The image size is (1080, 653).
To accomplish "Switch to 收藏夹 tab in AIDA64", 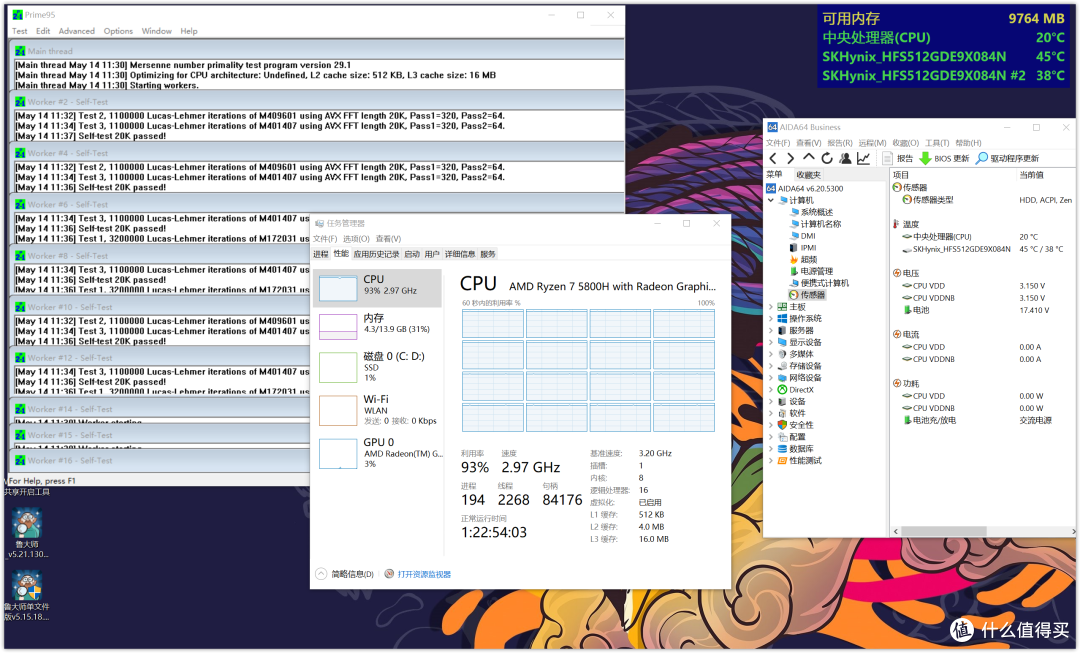I will tap(808, 175).
